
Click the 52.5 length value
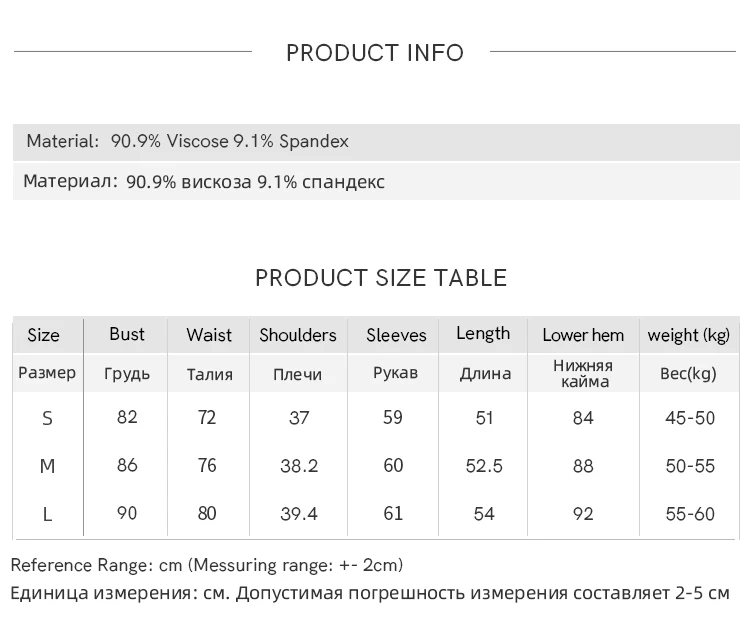[484, 466]
